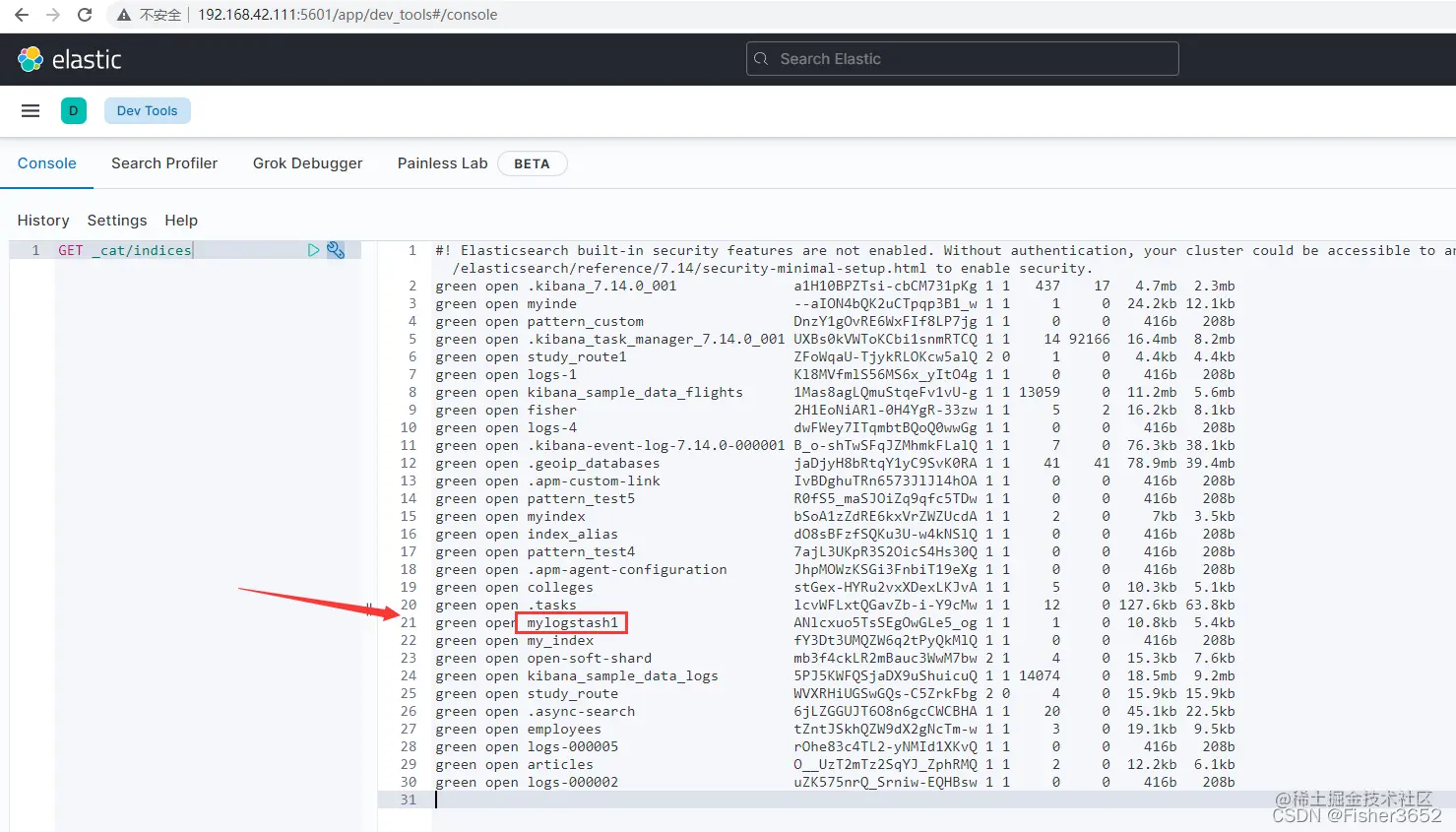Focus the Search Elastic field
The image size is (1456, 832).
point(962,59)
